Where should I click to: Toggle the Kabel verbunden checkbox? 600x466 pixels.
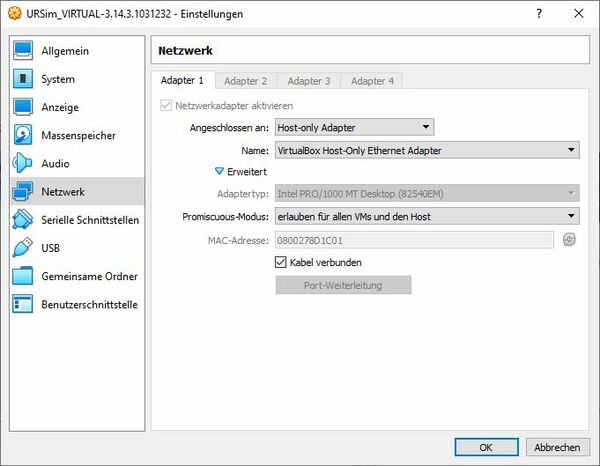(x=281, y=262)
